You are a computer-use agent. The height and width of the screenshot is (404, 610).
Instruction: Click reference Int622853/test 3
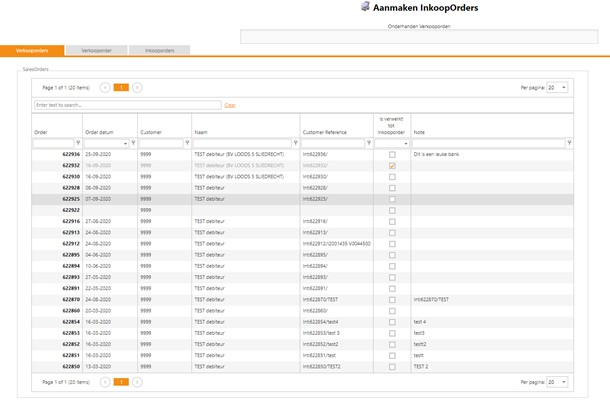pos(321,333)
